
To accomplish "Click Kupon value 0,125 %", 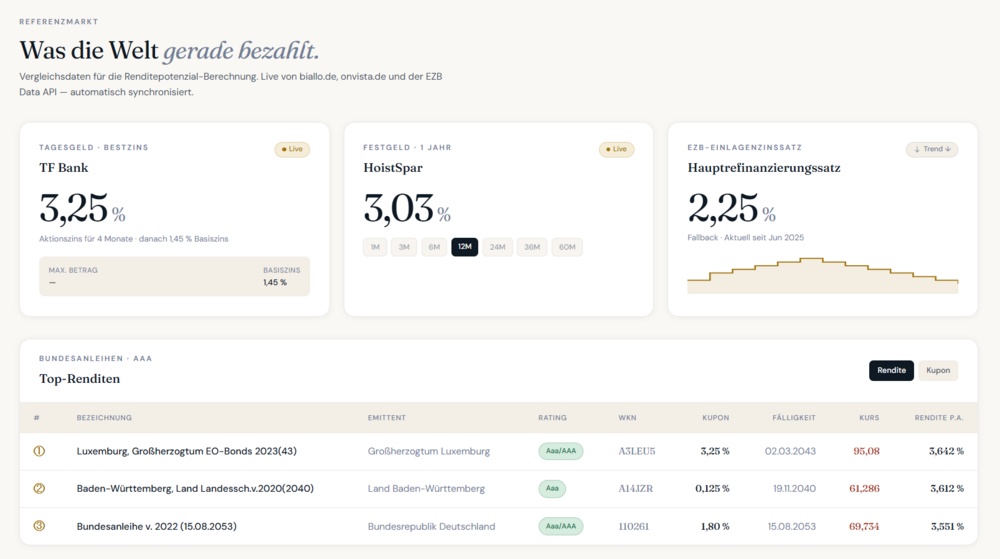I will click(x=712, y=489).
